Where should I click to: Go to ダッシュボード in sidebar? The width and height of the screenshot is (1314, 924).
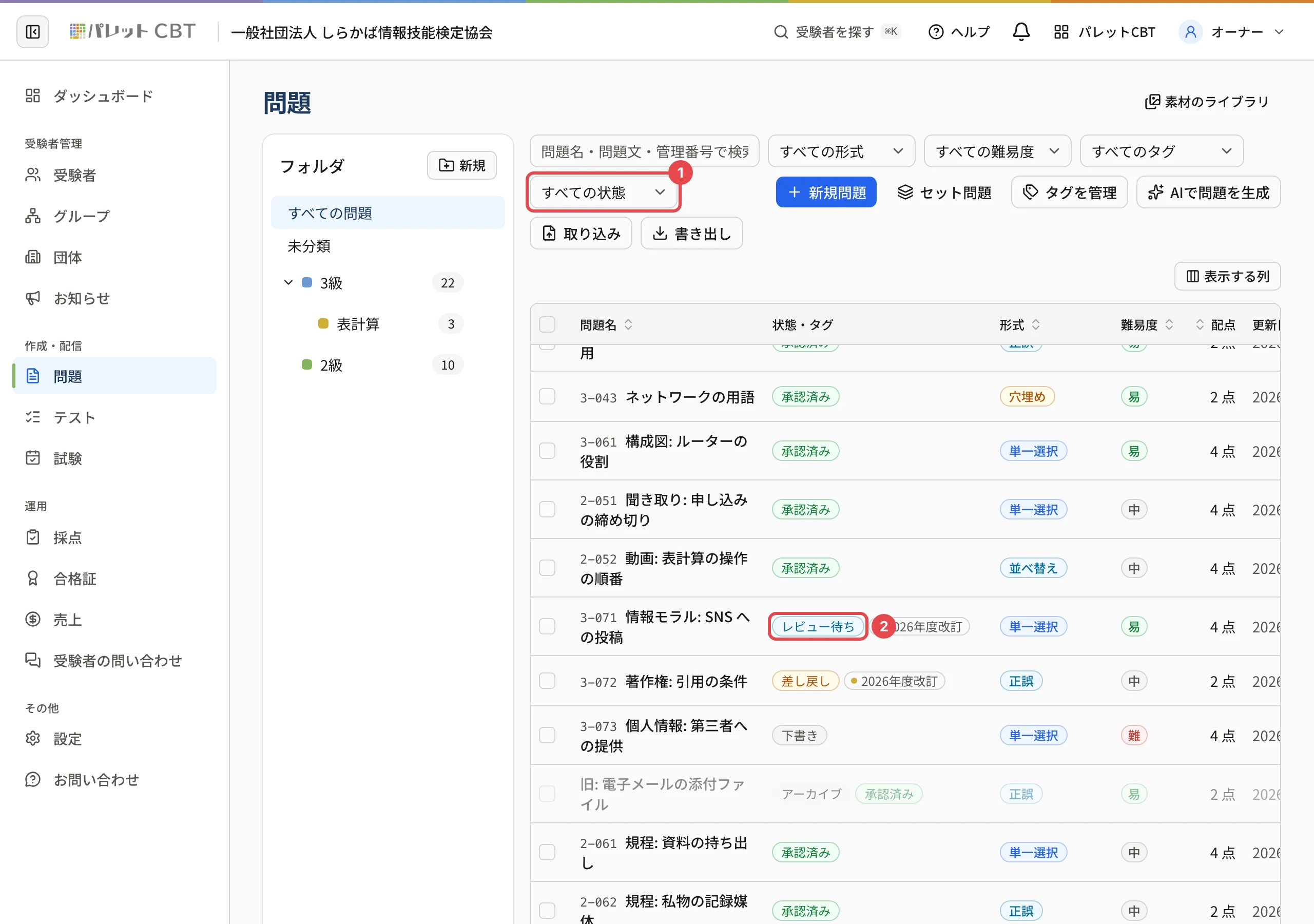pyautogui.click(x=114, y=96)
